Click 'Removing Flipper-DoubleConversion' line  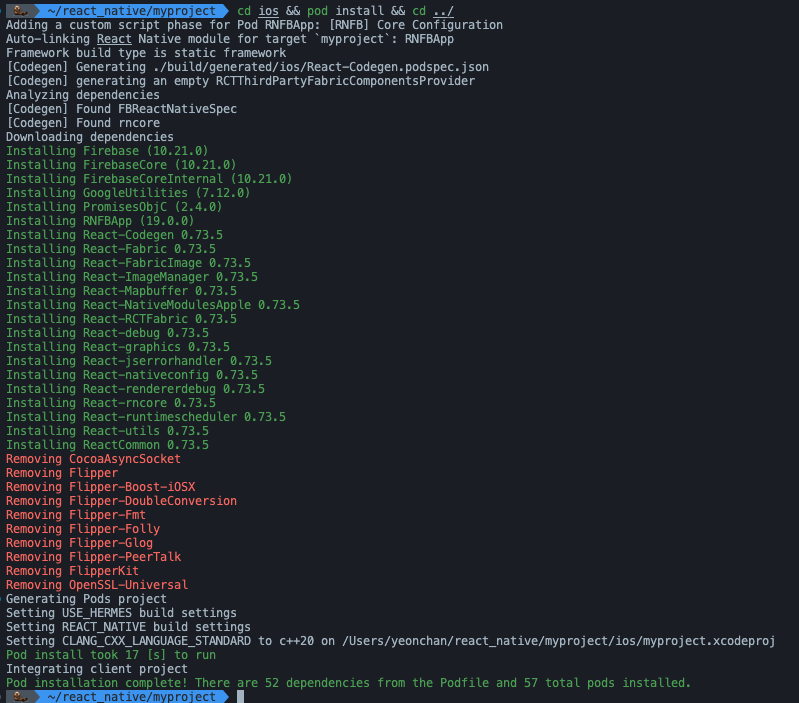(121, 501)
